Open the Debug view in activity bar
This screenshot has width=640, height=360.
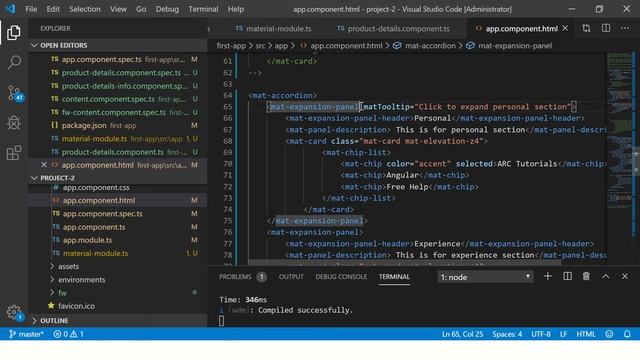pyautogui.click(x=13, y=122)
